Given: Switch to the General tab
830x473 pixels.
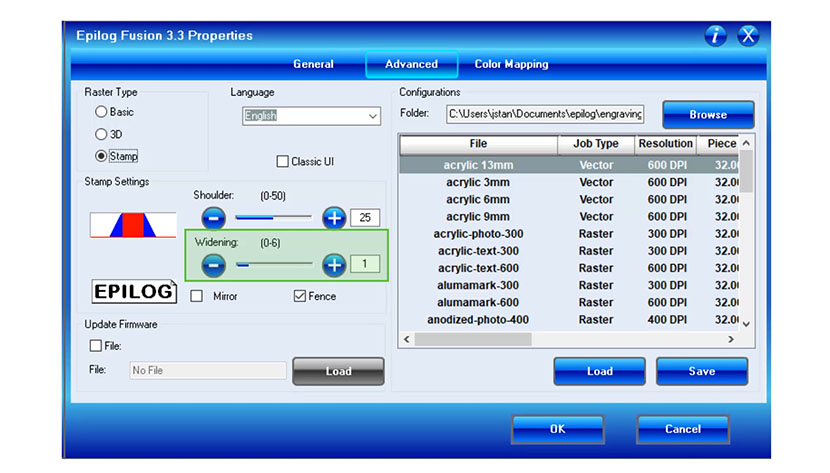Looking at the screenshot, I should (313, 64).
